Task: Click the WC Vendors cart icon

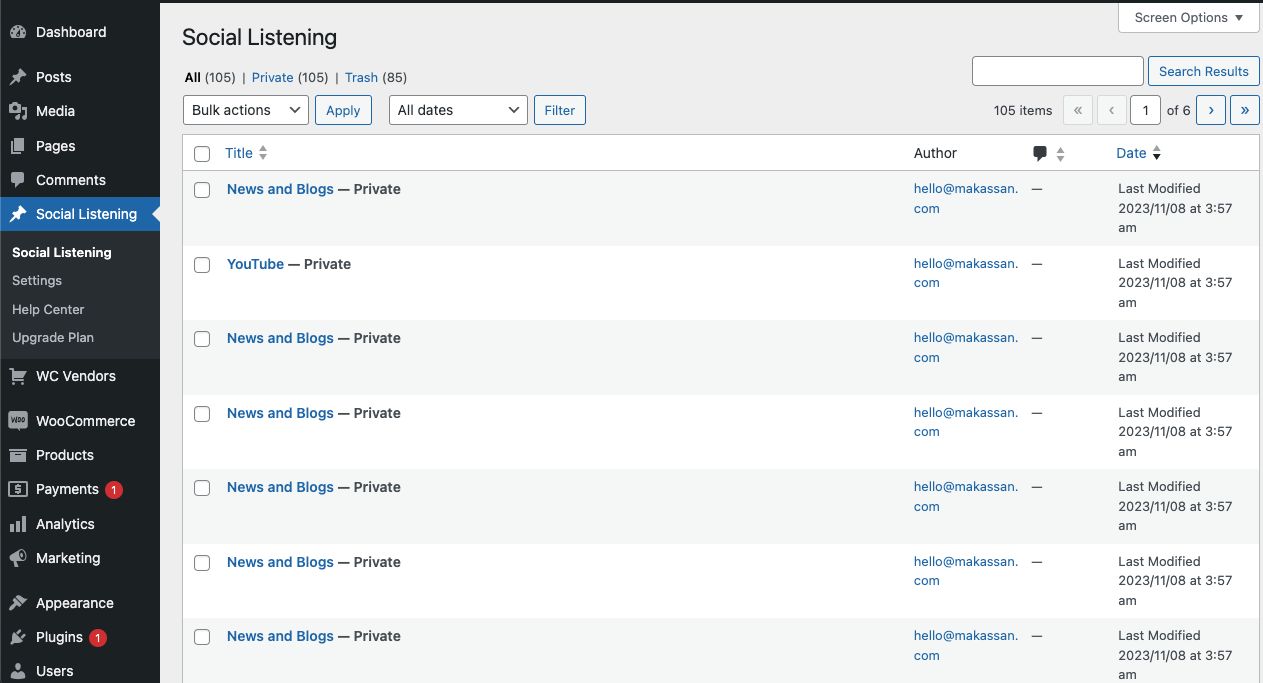Action: click(x=18, y=376)
